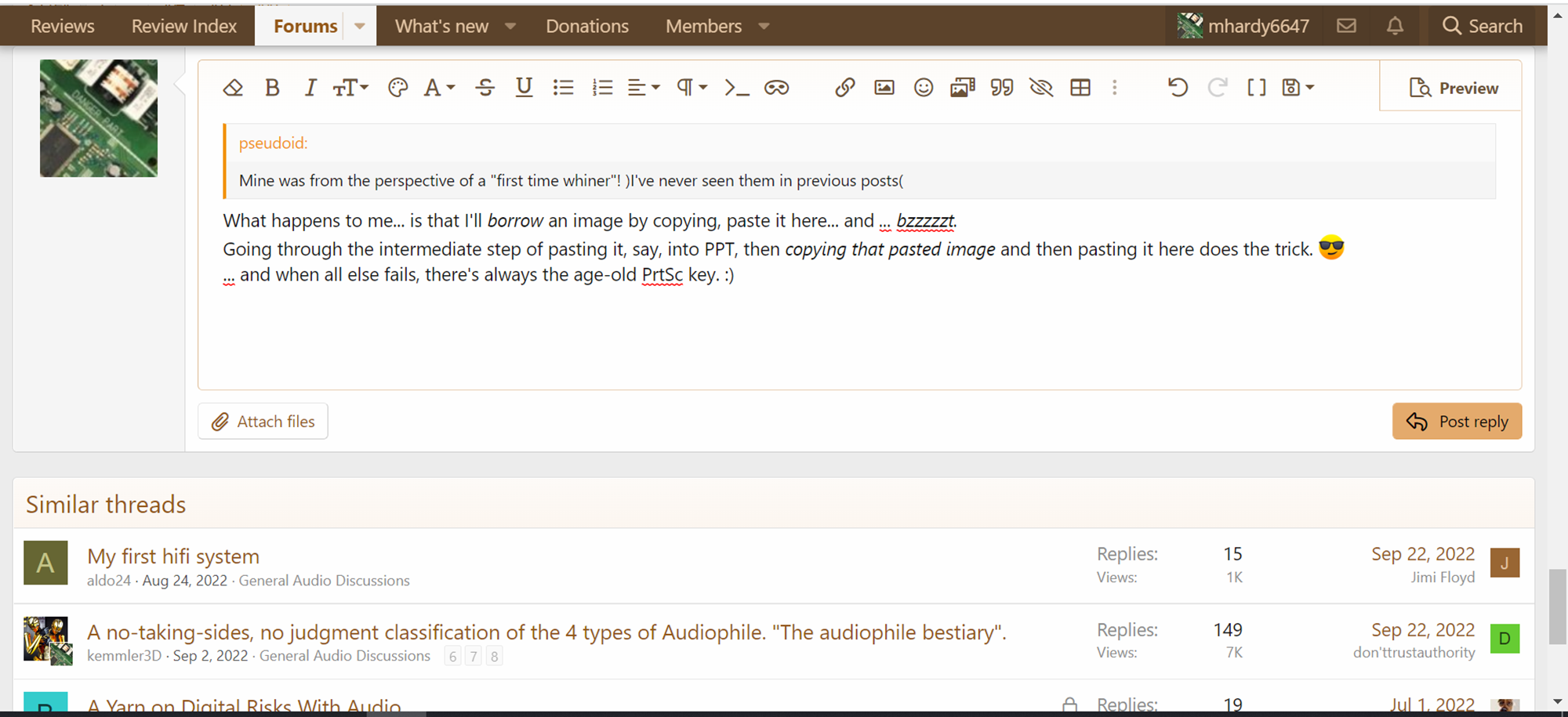Submit with Post reply button
The width and height of the screenshot is (1568, 717).
[1457, 422]
